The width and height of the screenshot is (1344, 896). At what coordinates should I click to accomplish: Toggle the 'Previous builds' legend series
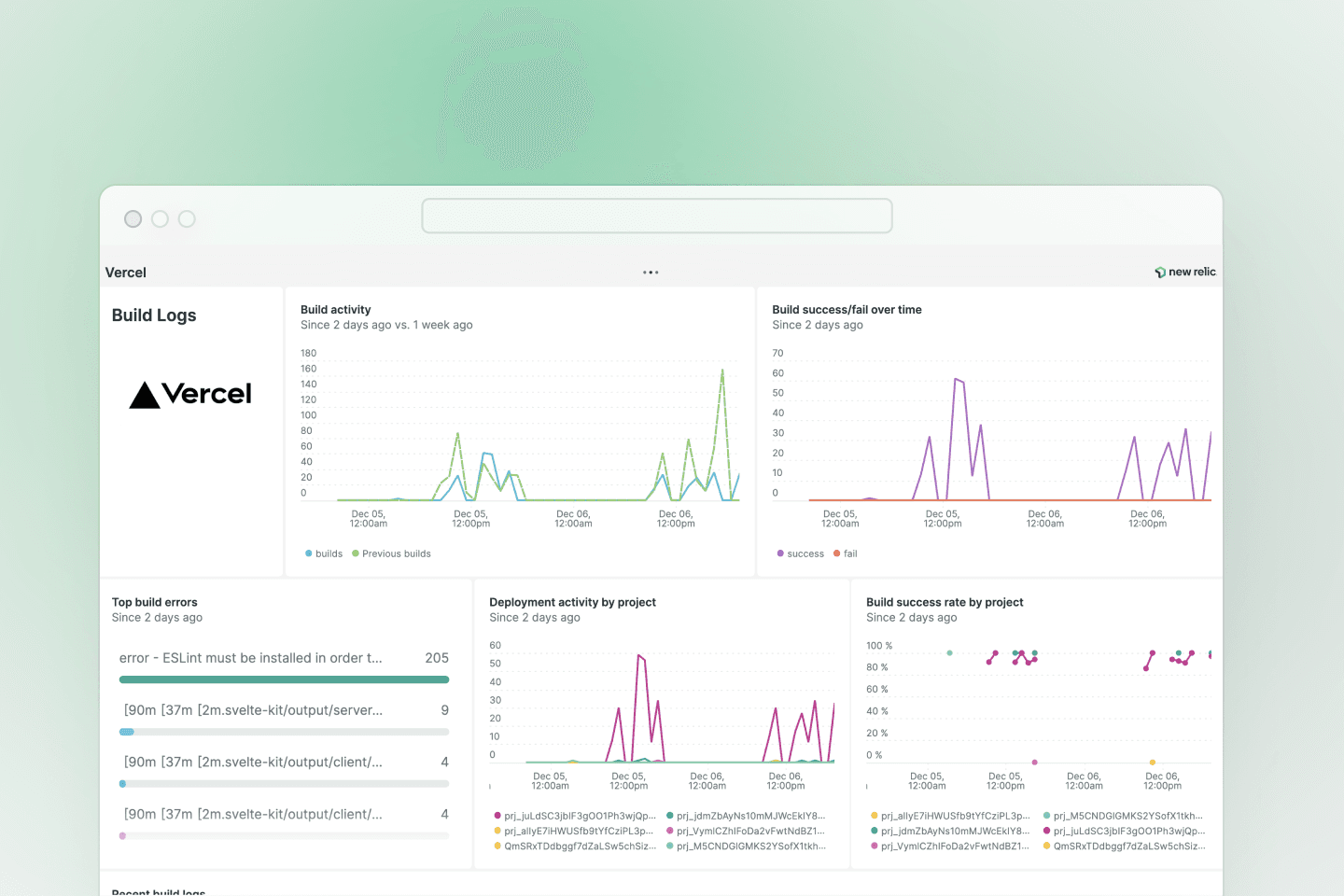pos(392,553)
